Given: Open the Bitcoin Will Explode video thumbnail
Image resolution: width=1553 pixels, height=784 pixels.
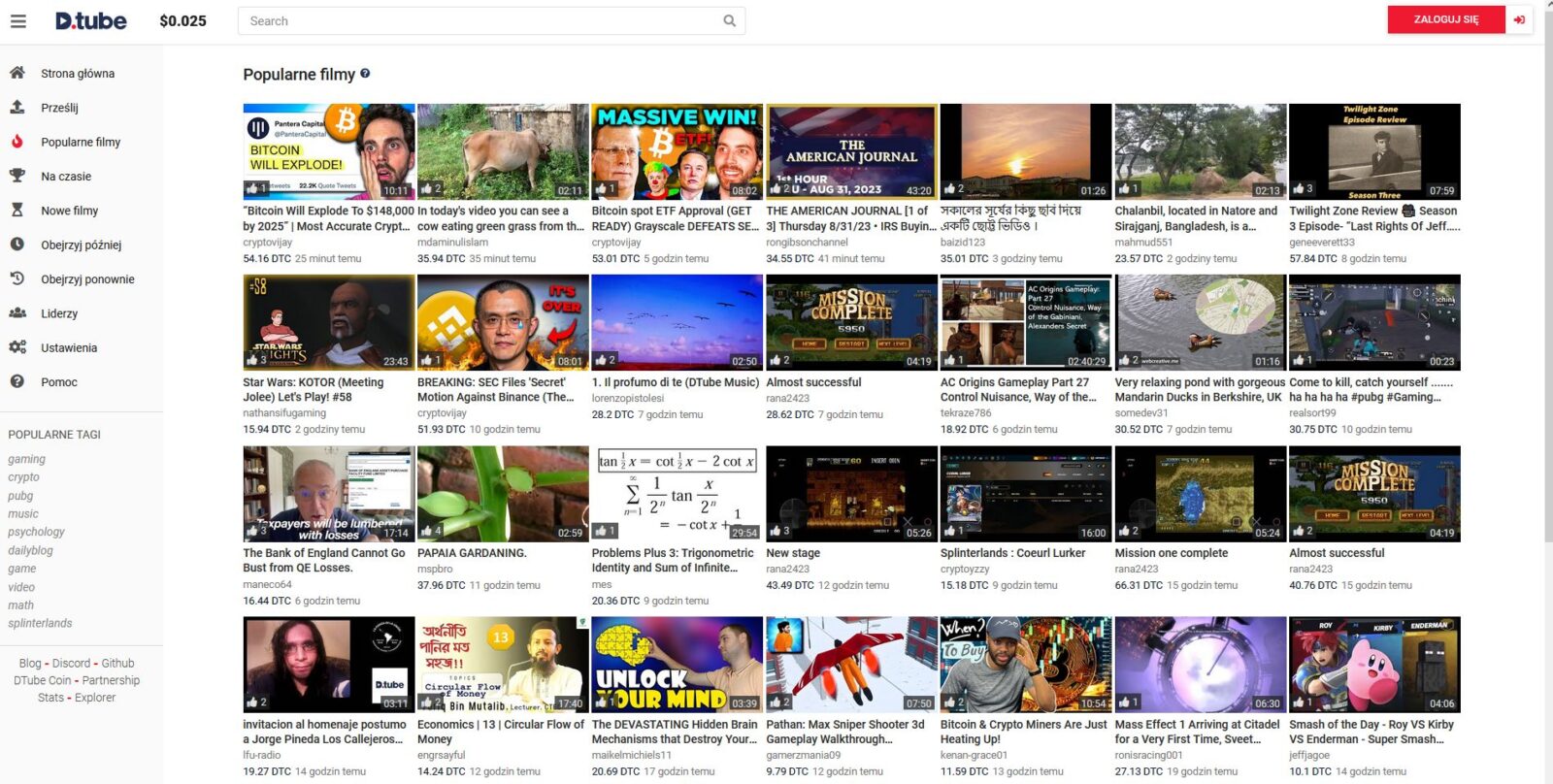Looking at the screenshot, I should pyautogui.click(x=329, y=150).
